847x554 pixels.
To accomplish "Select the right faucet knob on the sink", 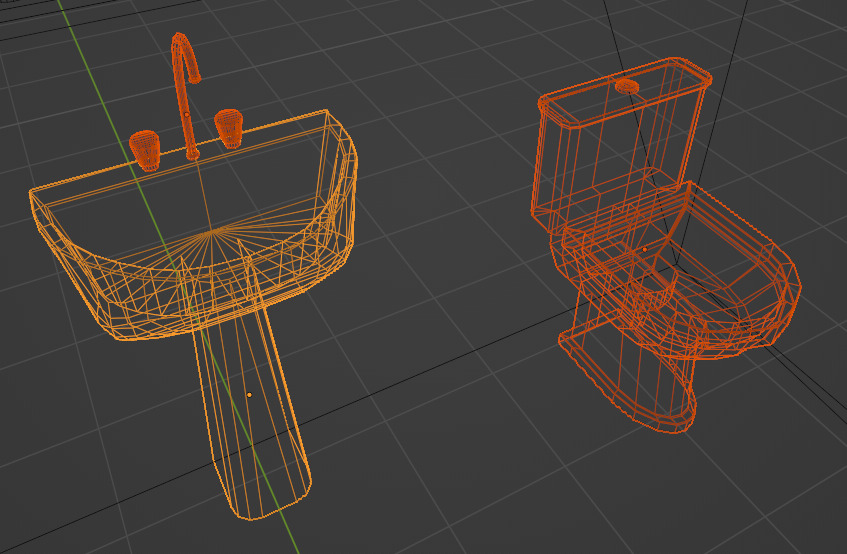I will coord(228,128).
